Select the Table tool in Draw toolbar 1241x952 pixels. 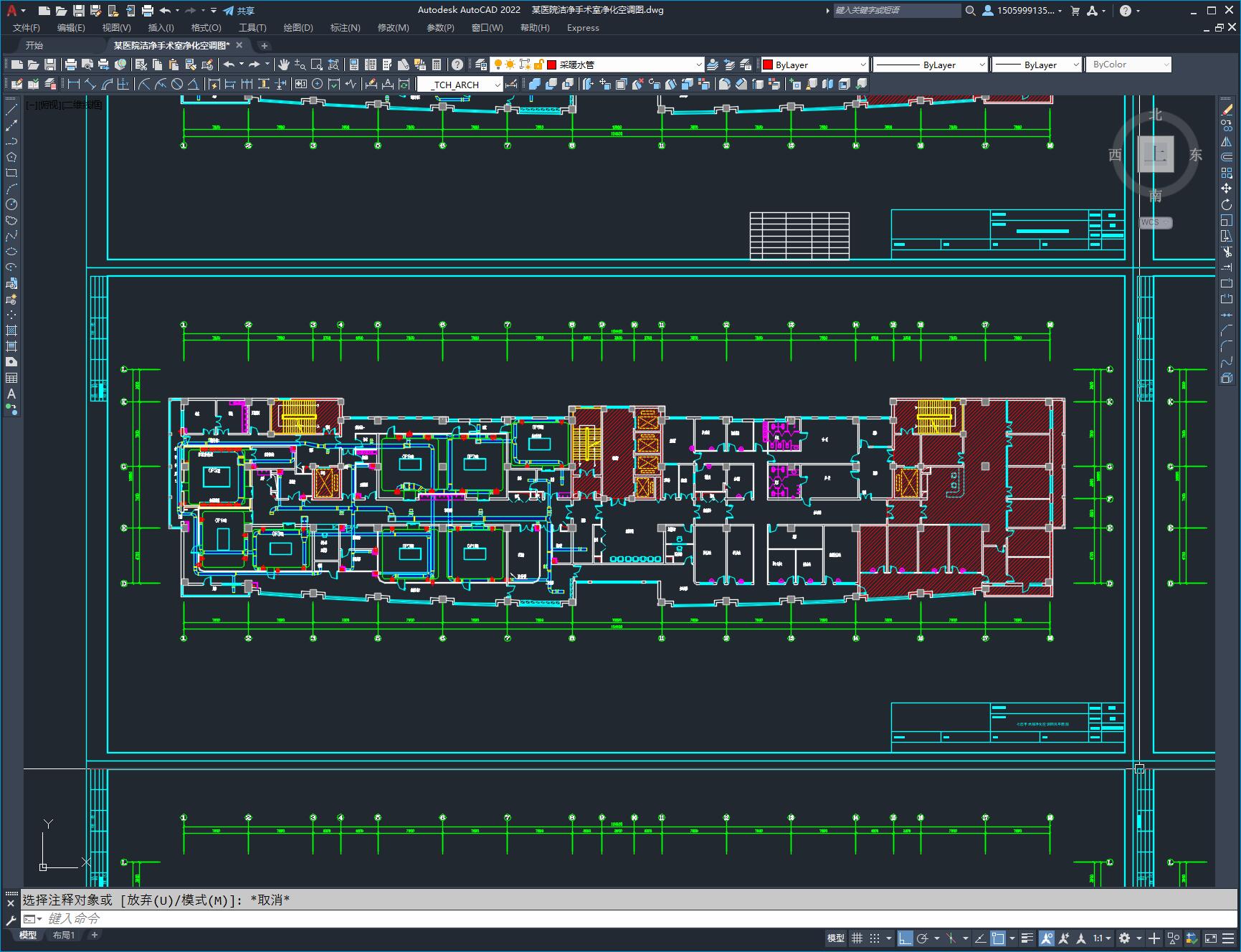click(11, 378)
